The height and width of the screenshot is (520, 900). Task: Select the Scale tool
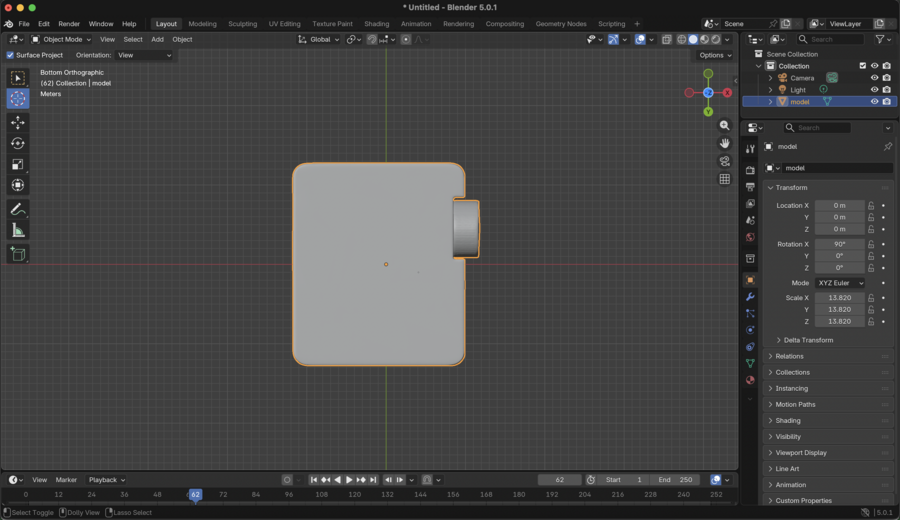point(18,164)
